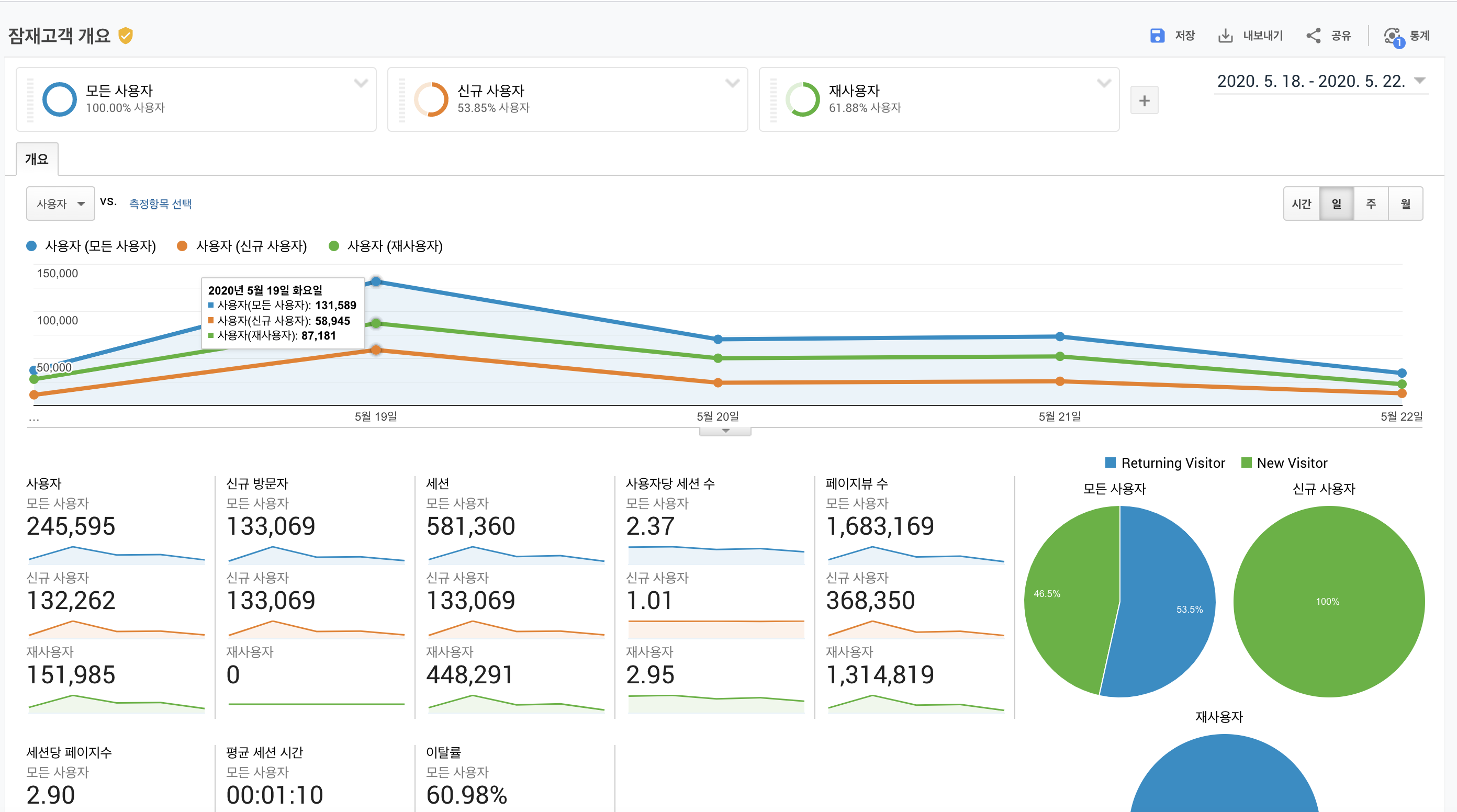Click the save (저장) disk icon
1457x812 pixels.
tap(1157, 36)
